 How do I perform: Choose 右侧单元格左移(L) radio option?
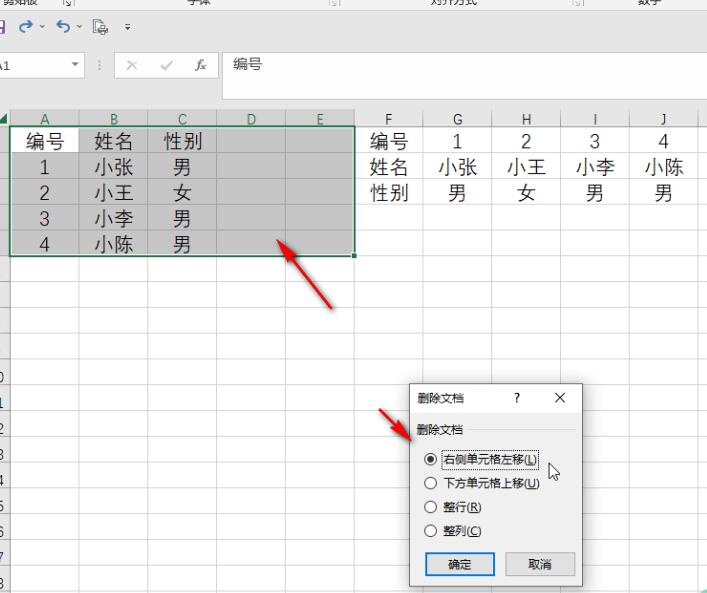pyautogui.click(x=481, y=459)
